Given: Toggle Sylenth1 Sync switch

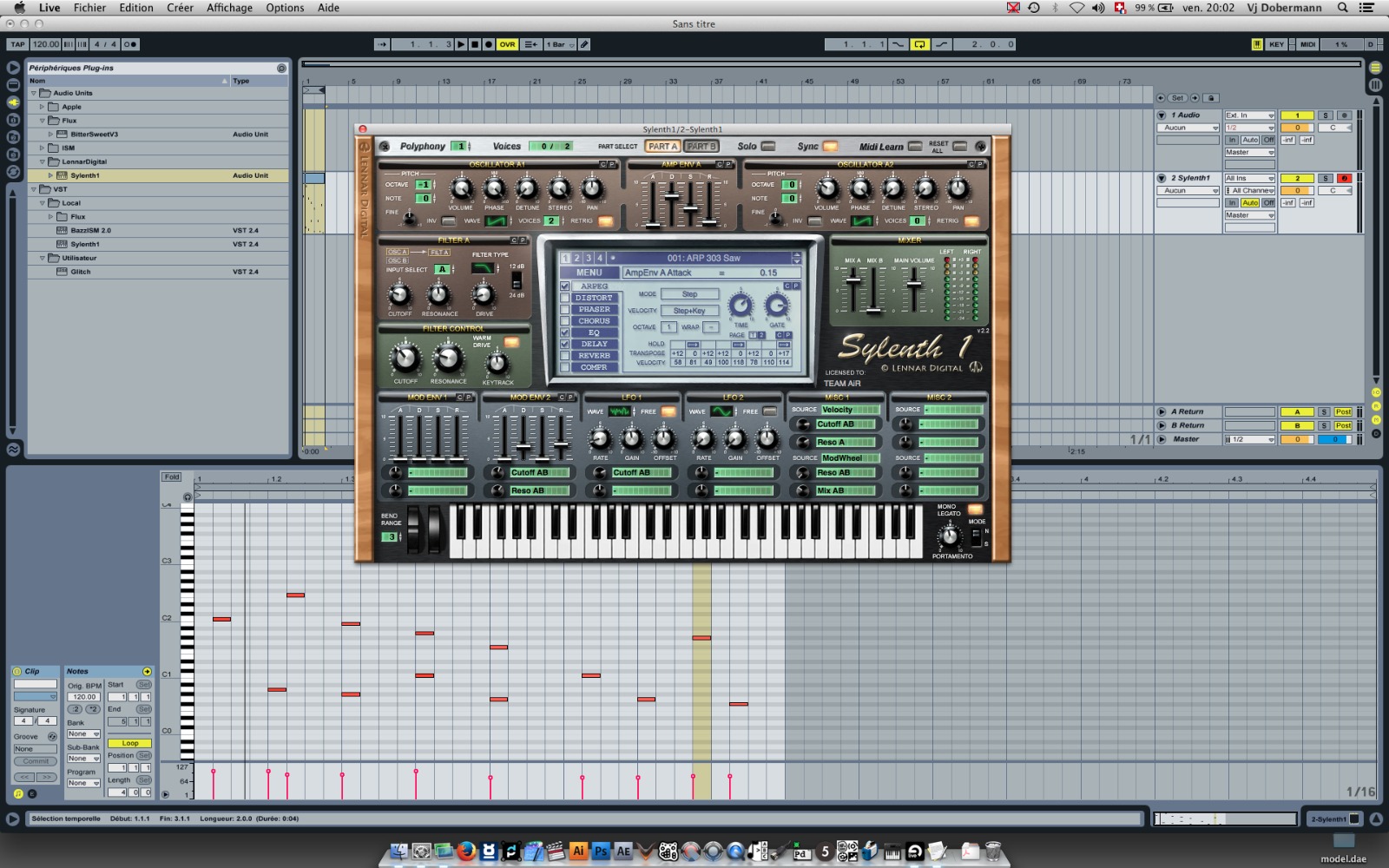Looking at the screenshot, I should click(x=831, y=147).
